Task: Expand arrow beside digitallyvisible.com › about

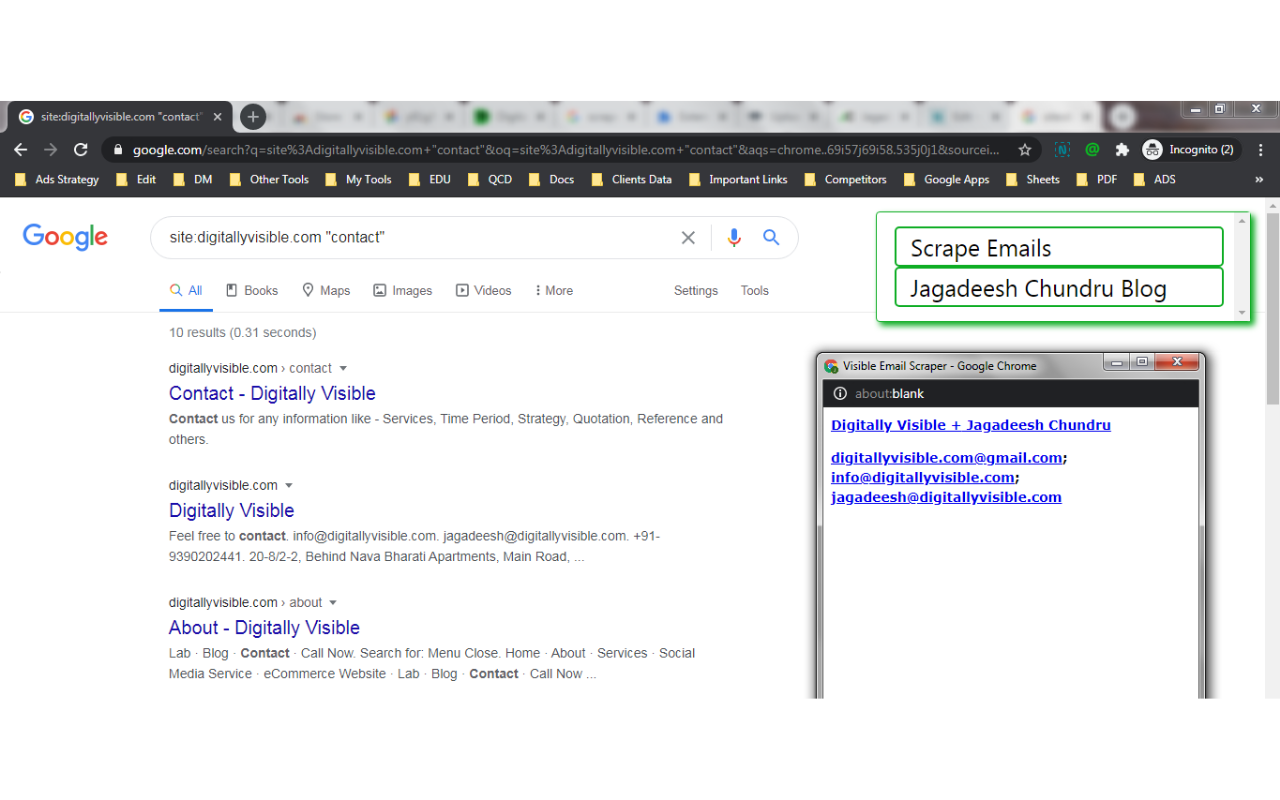Action: point(333,603)
